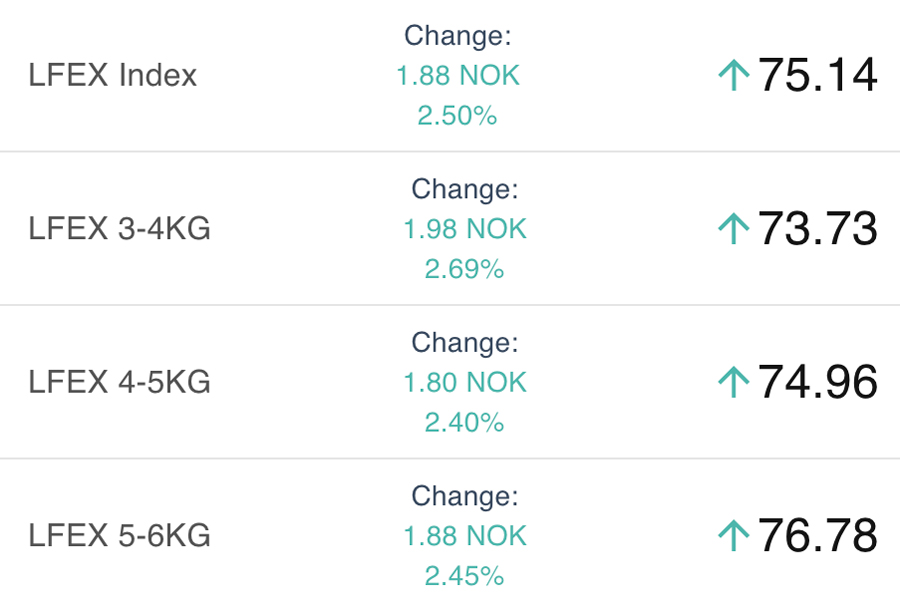
Task: Click the 2.69% change percentage
Action: [x=464, y=269]
